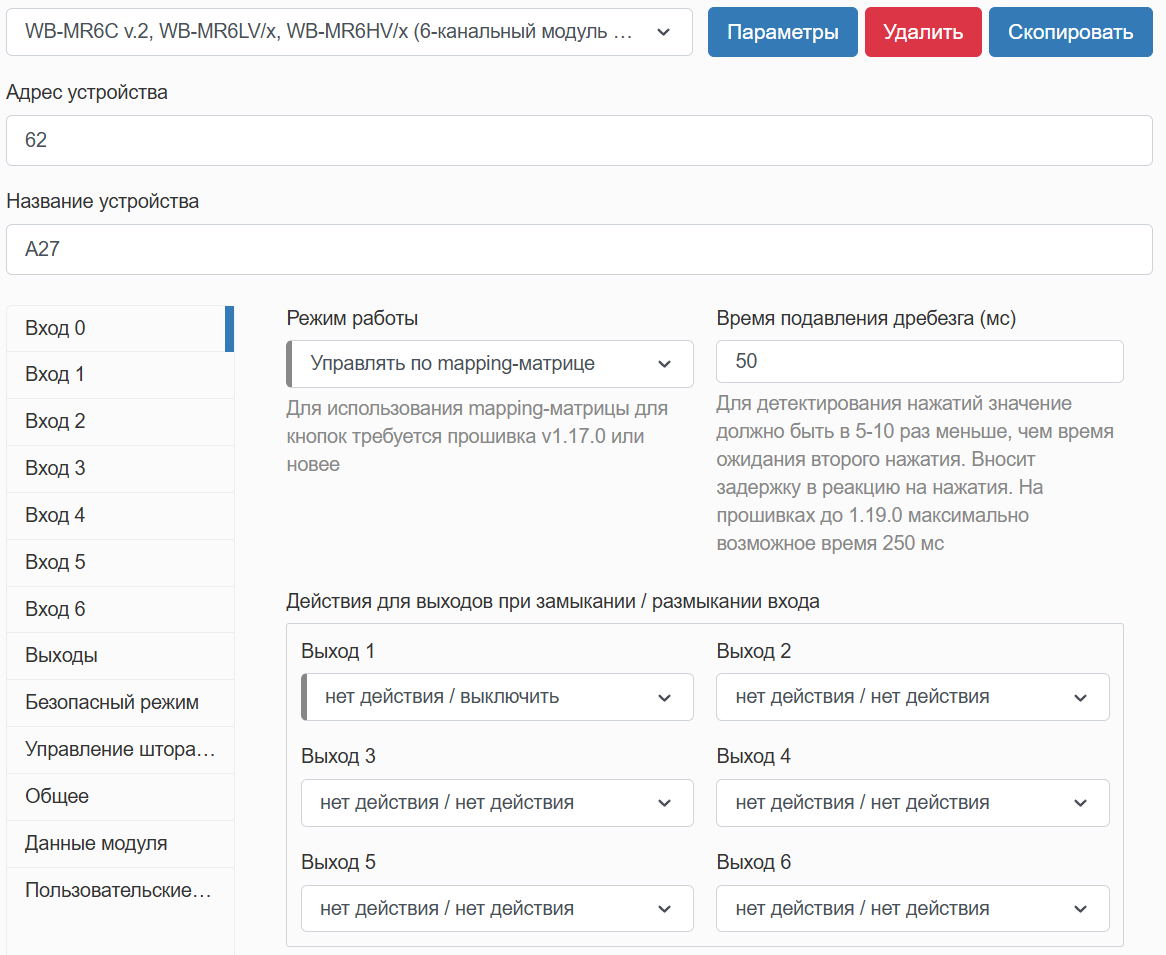The width and height of the screenshot is (1166, 955).
Task: Open the Выход 1 action dropdown
Action: coord(497,697)
